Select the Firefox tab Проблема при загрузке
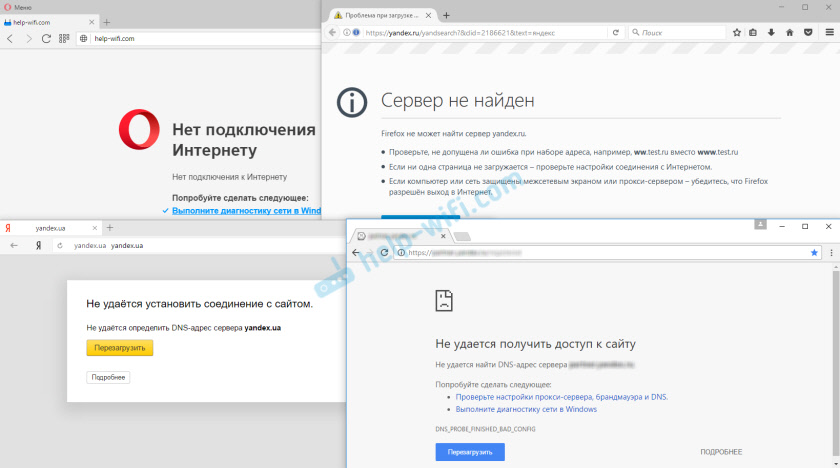 (381, 16)
